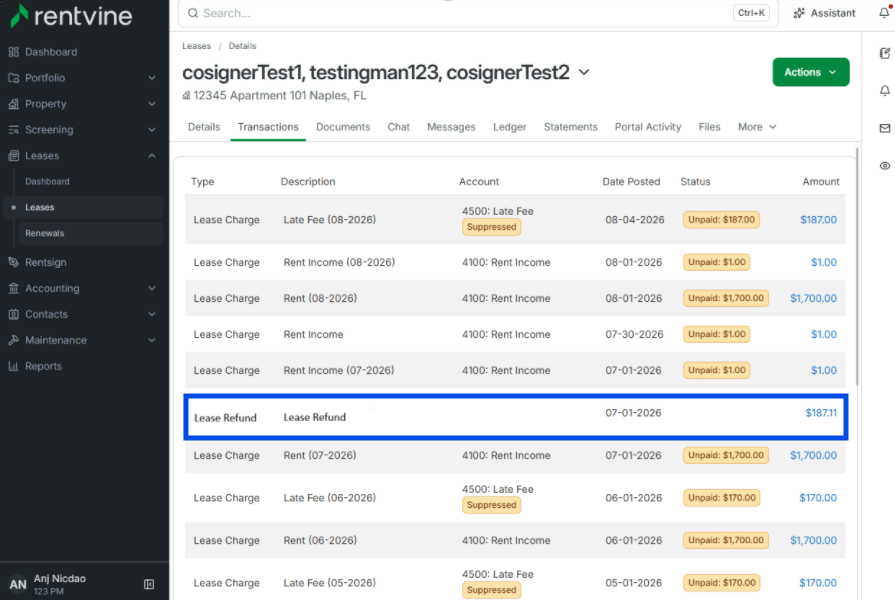This screenshot has width=895, height=600.
Task: Click the Amount column header
Action: pos(821,182)
